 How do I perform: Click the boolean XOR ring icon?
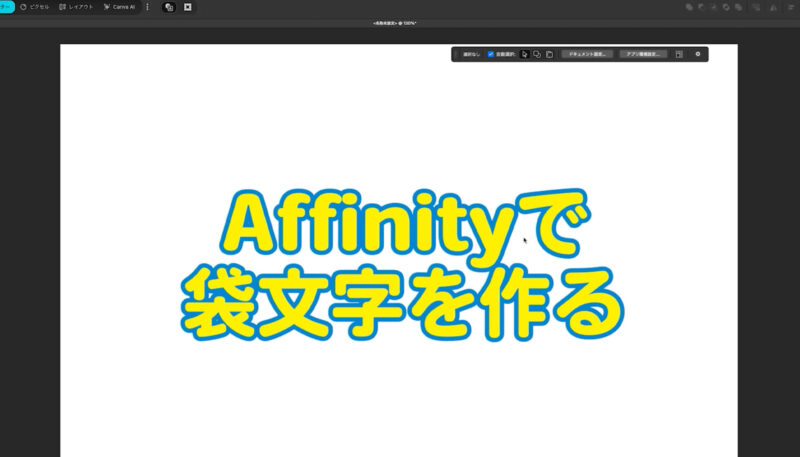[x=726, y=7]
